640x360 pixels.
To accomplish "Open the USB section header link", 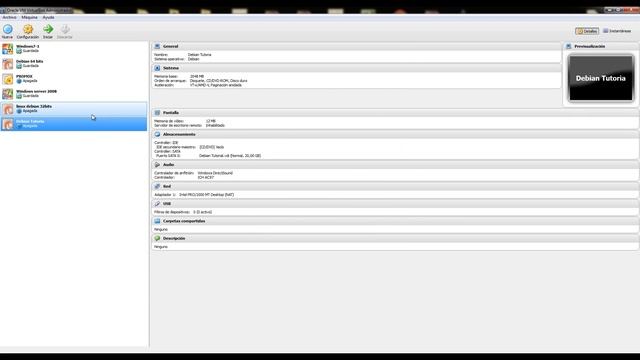I will pyautogui.click(x=167, y=204).
